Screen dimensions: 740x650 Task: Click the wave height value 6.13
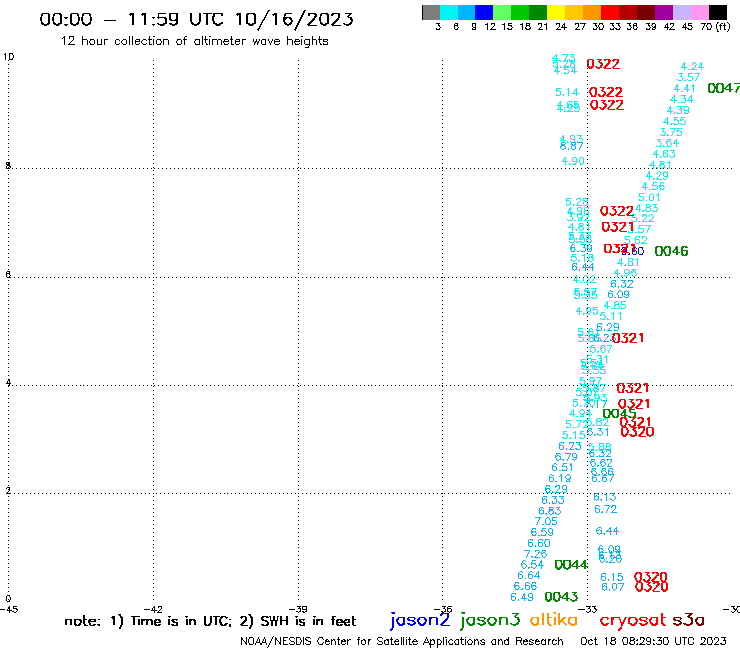click(x=605, y=498)
